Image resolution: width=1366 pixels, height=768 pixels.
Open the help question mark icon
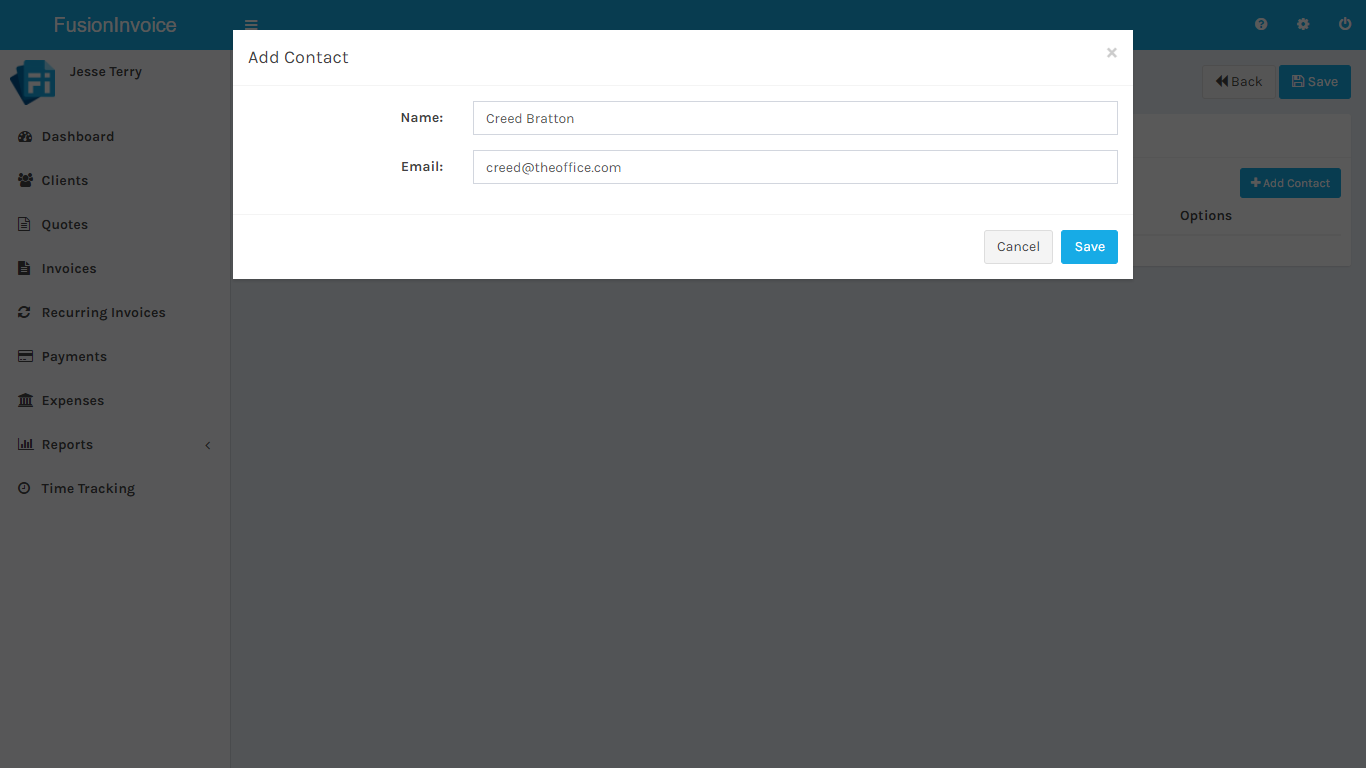(1261, 25)
